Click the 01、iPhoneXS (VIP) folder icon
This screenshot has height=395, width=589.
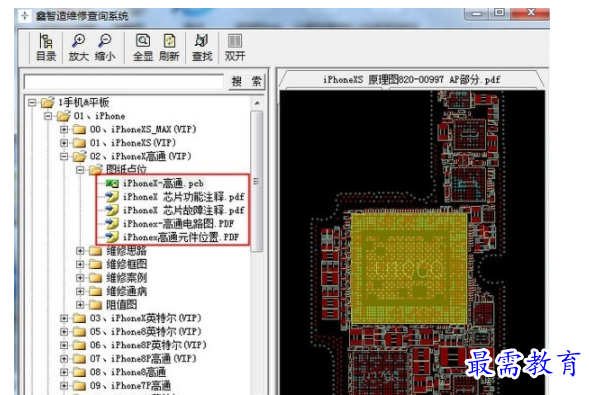pos(79,143)
